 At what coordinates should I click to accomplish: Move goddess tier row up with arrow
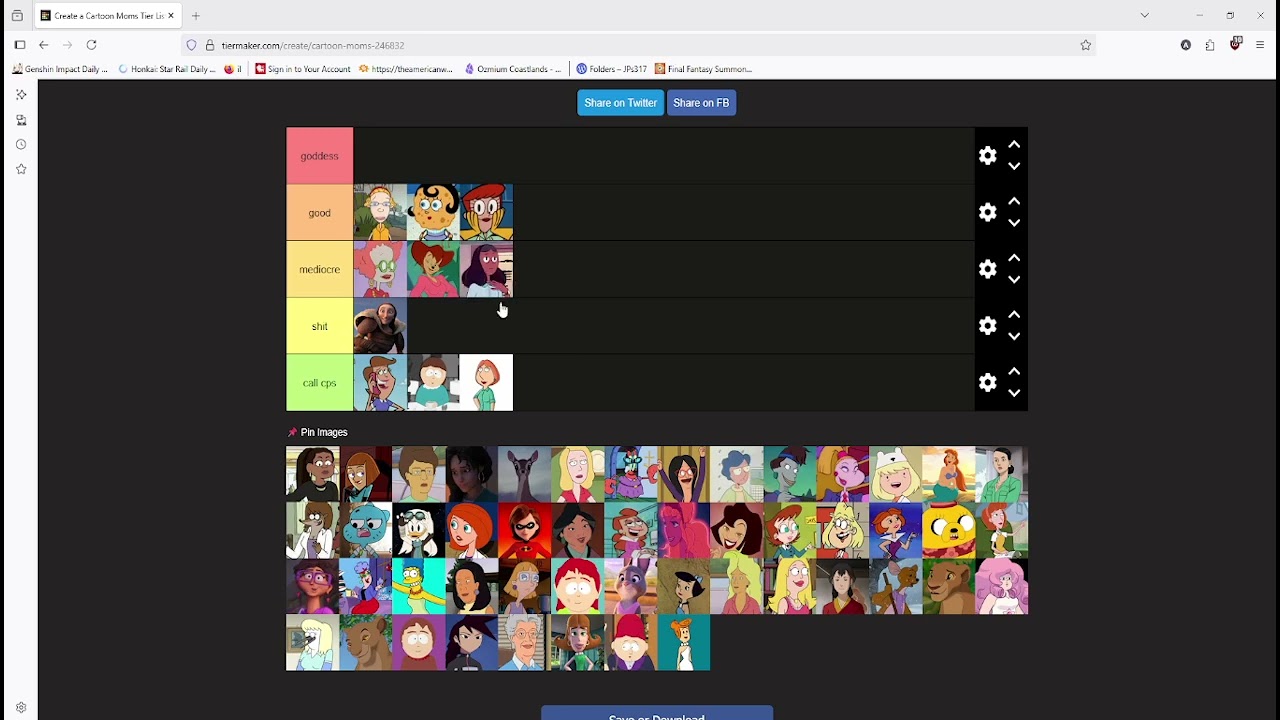(1014, 145)
